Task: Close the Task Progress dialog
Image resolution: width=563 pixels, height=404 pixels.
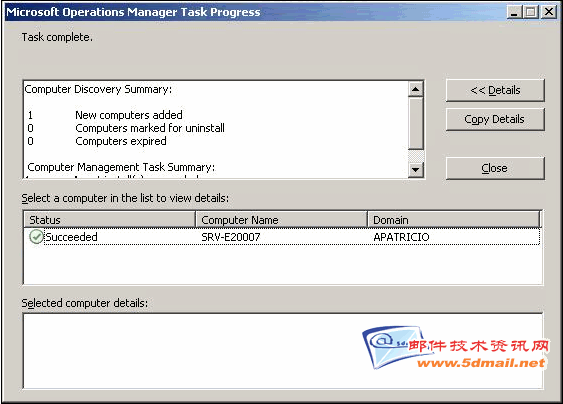Action: click(495, 168)
